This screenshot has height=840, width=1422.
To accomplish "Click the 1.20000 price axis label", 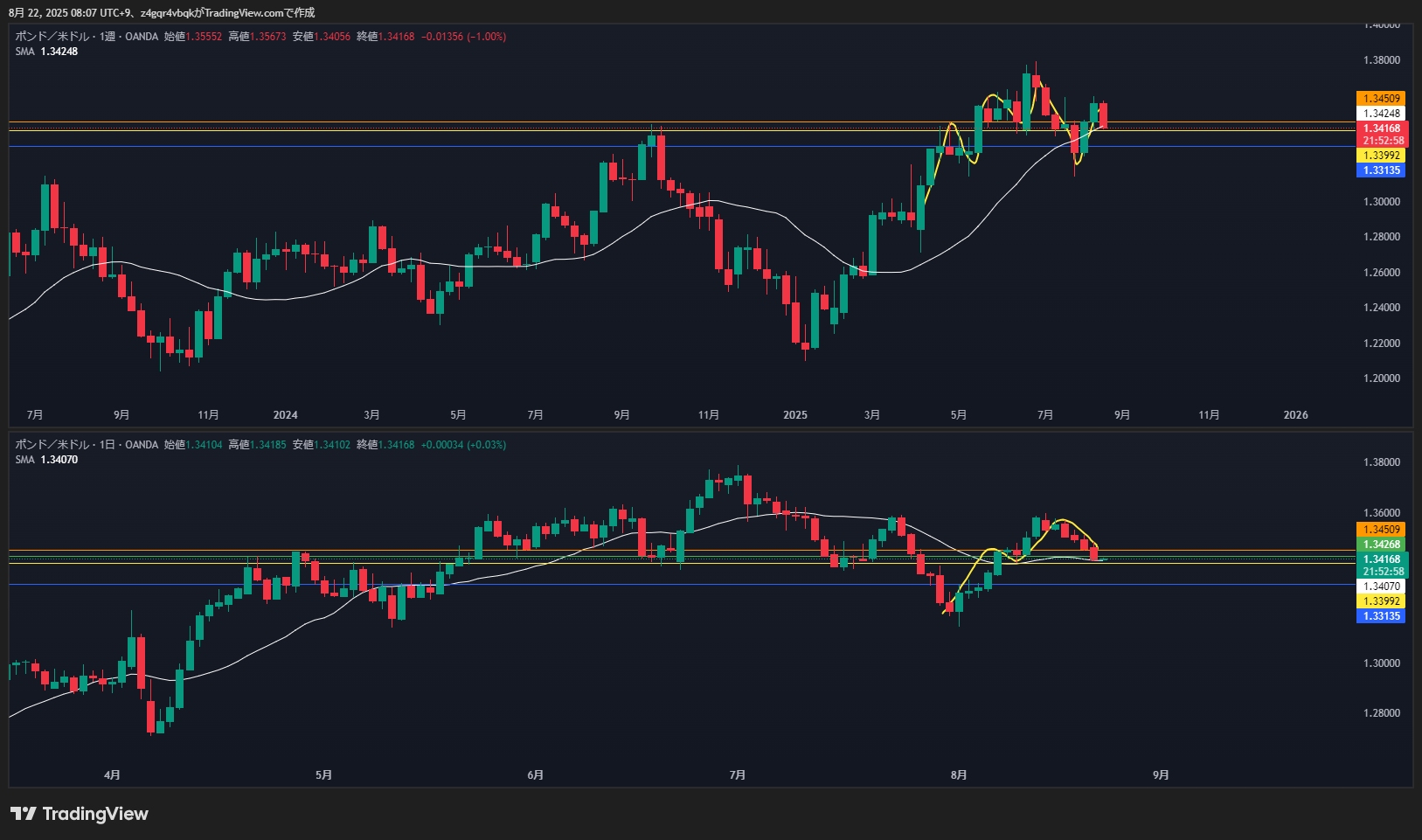I will tap(1381, 378).
